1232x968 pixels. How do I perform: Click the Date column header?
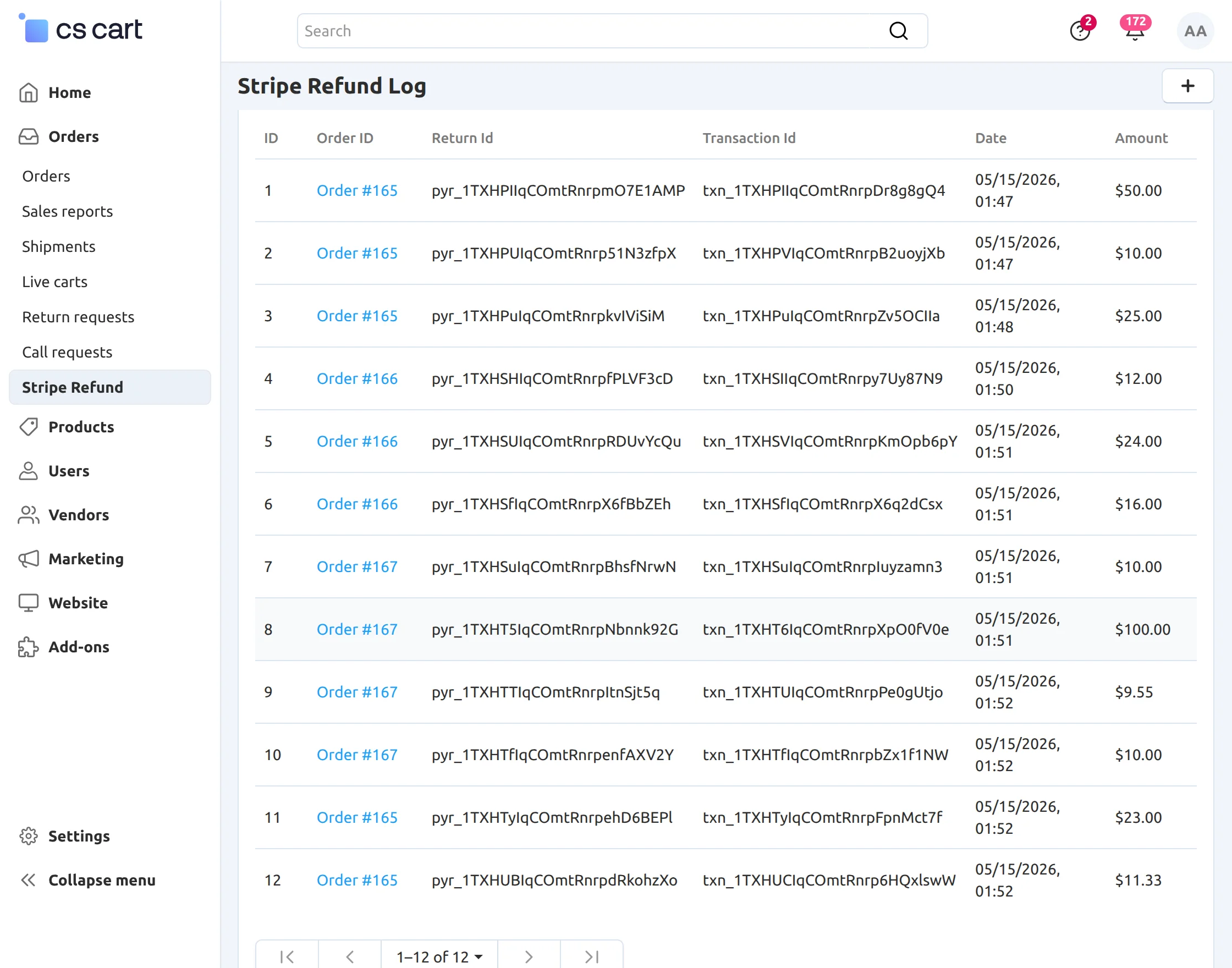coord(991,138)
